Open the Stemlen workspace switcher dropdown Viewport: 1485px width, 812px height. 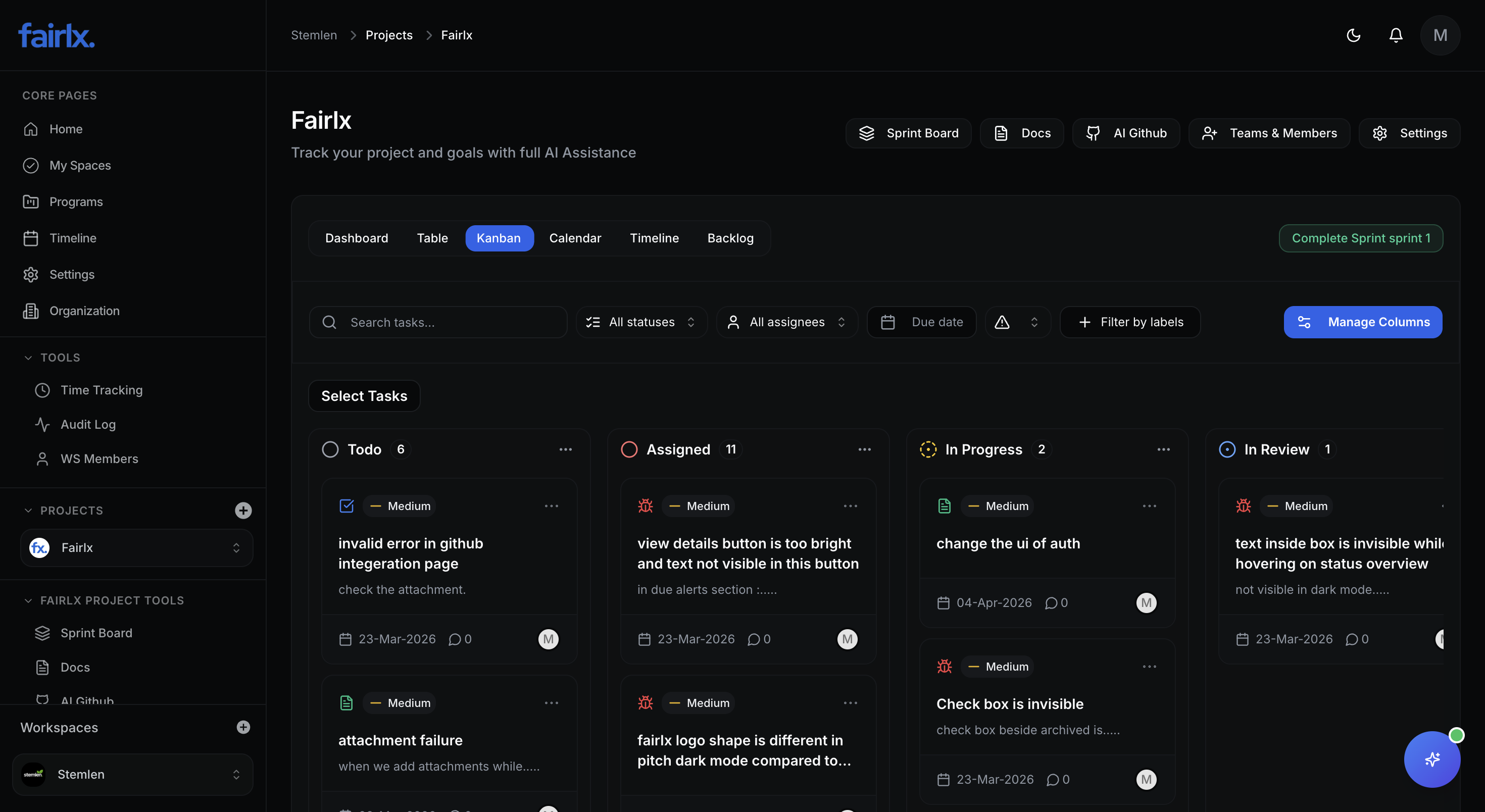132,775
